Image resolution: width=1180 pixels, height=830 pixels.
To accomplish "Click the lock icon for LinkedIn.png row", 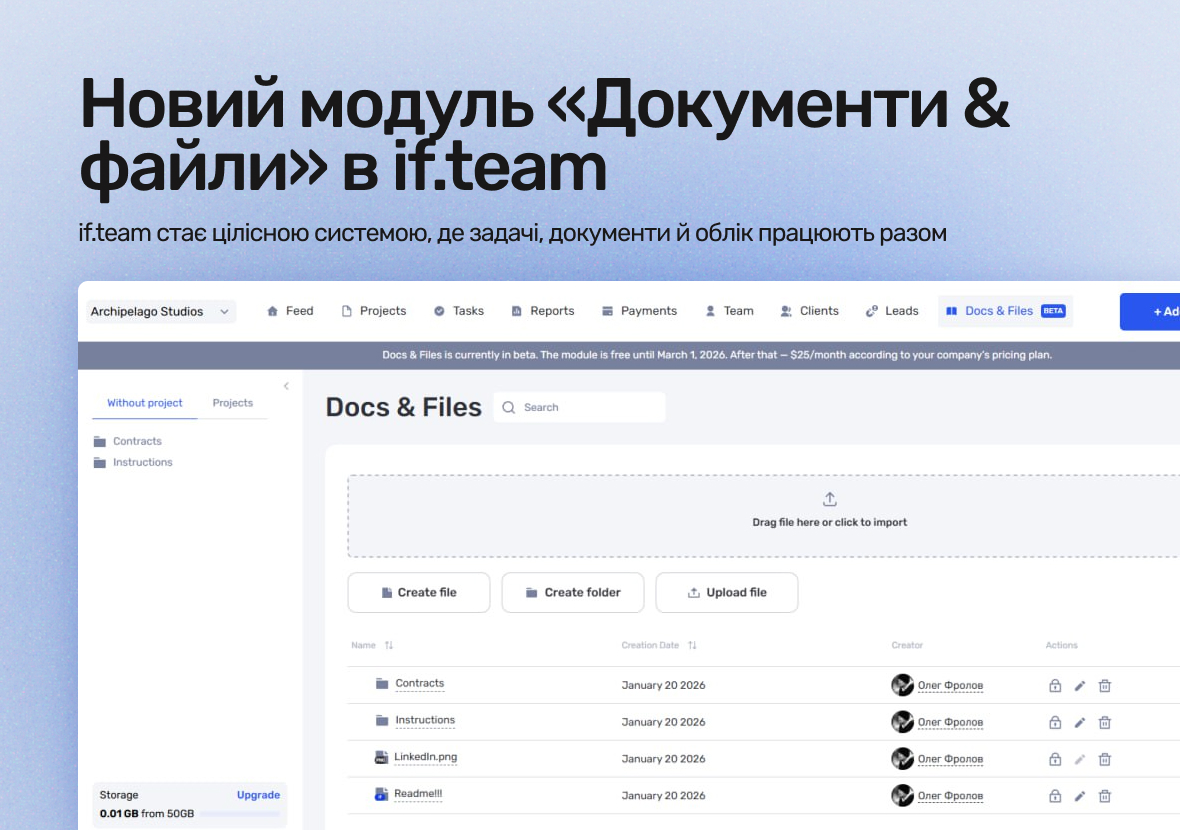I will (x=1055, y=759).
